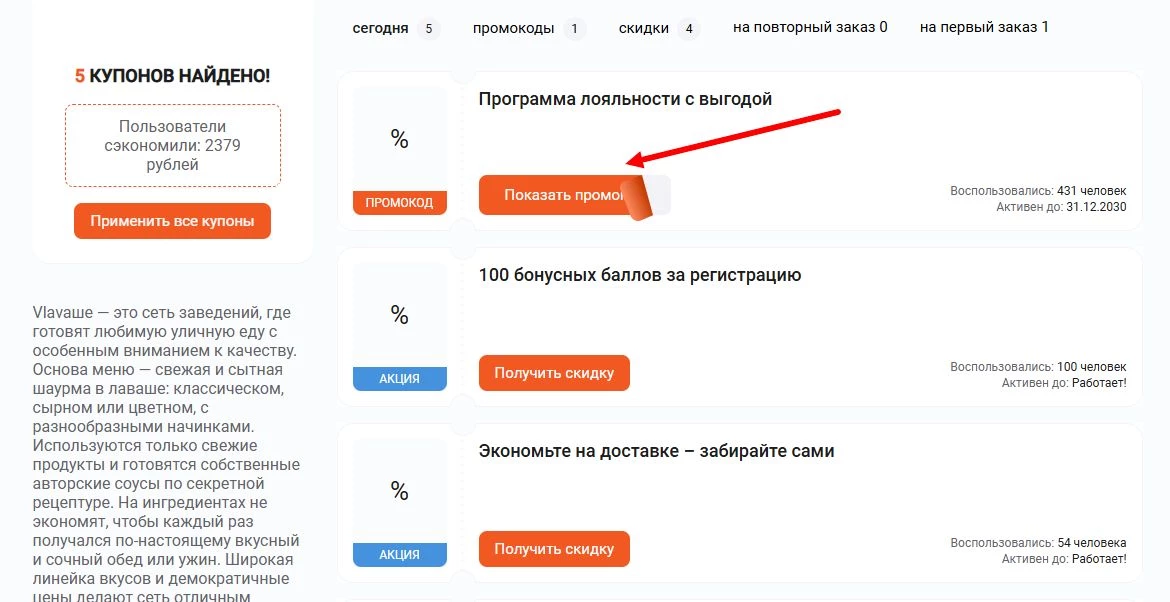
Task: Click the 5 counter badge next to сегодня
Action: [430, 29]
